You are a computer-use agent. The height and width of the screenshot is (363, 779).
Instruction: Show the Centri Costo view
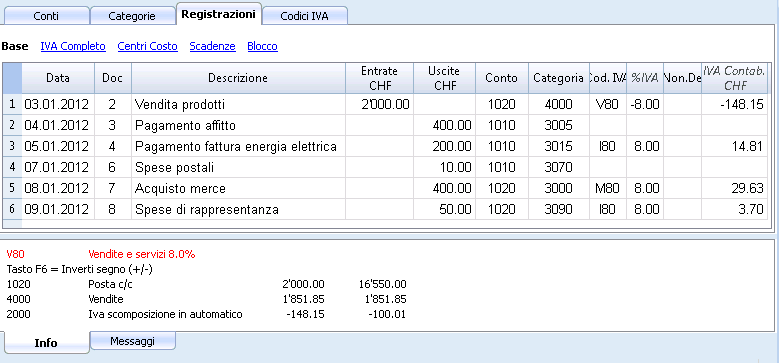(148, 46)
